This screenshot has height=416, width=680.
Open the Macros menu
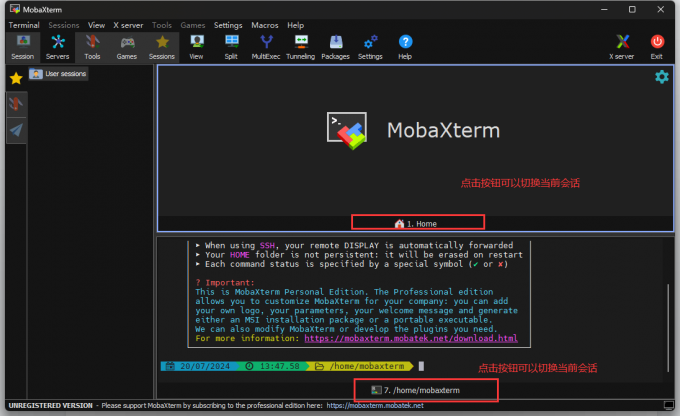(265, 25)
